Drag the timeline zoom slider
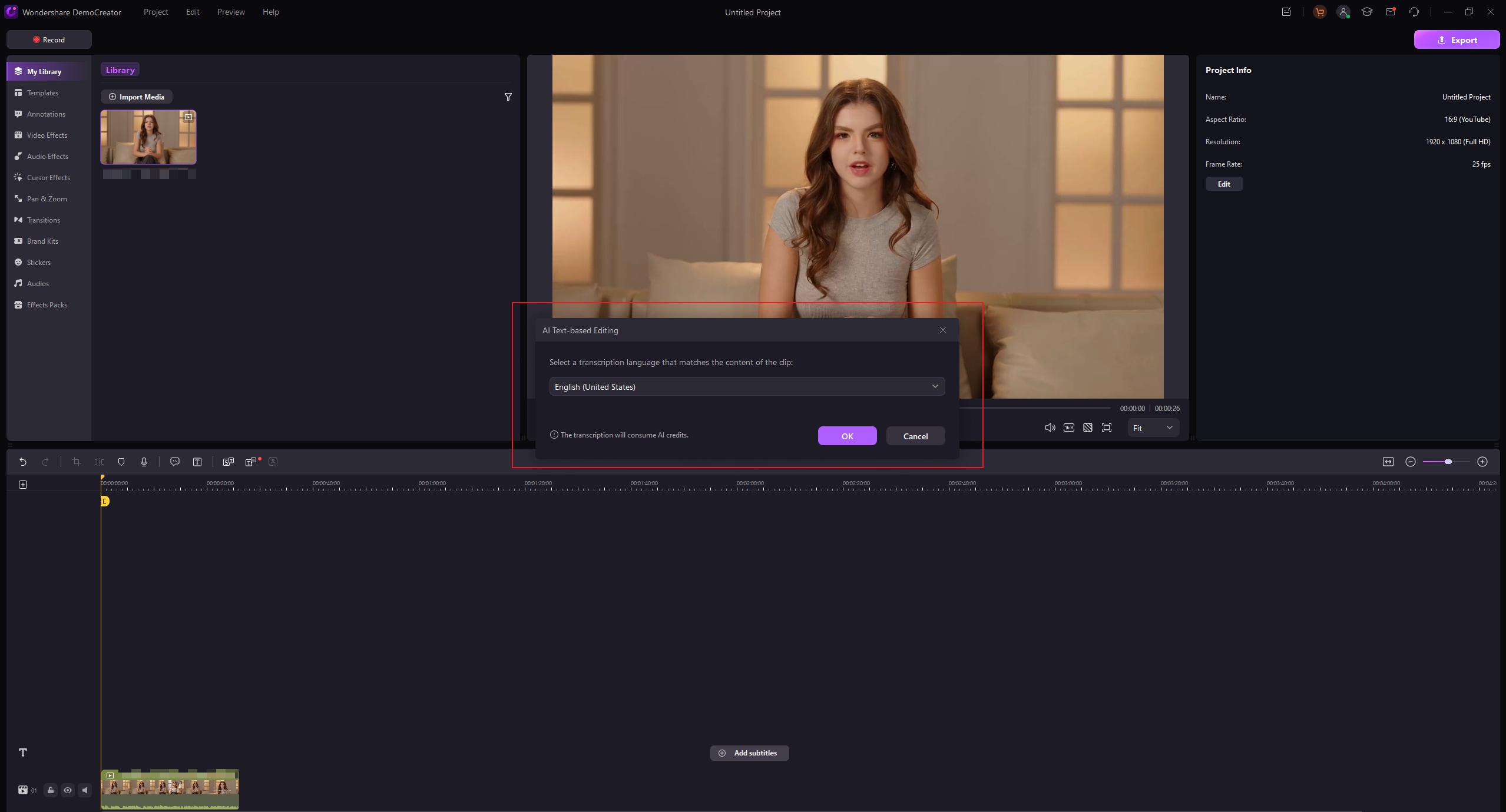 1448,462
